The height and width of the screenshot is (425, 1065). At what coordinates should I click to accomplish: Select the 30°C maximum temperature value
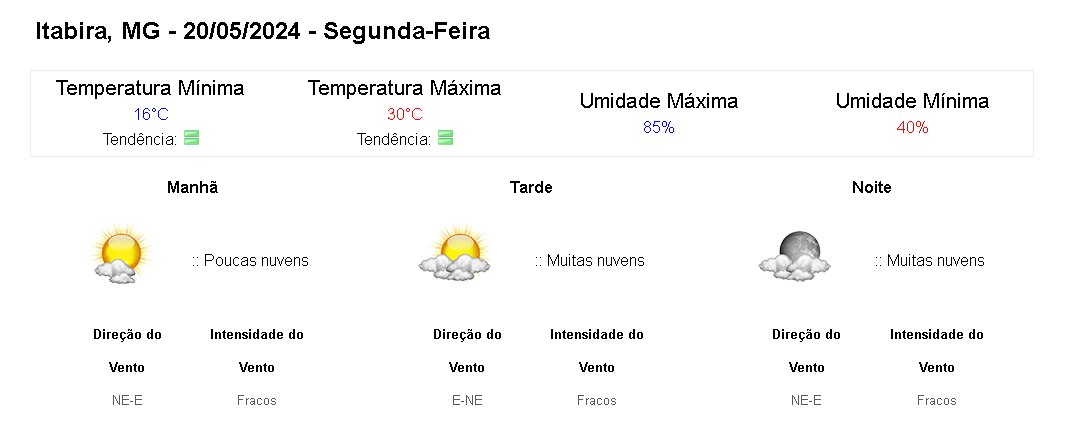(x=404, y=114)
